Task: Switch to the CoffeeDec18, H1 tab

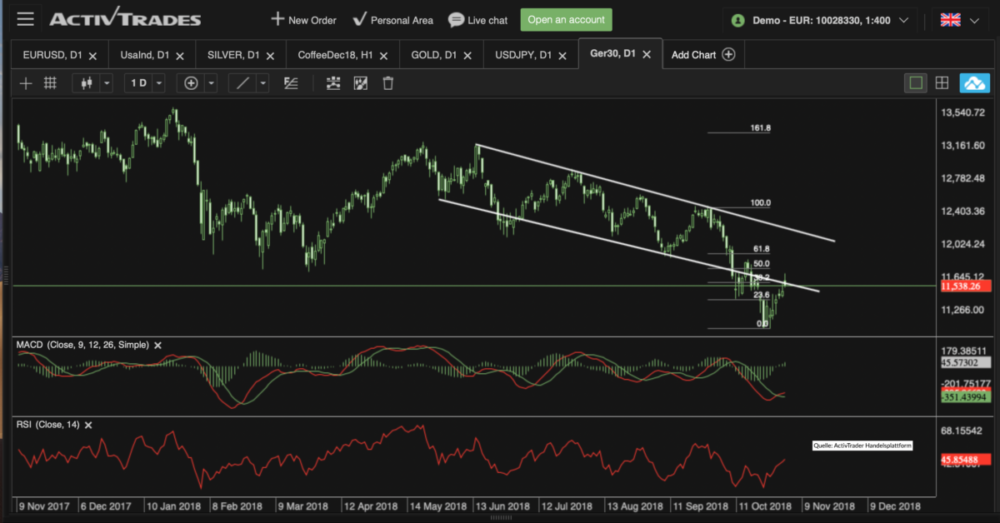Action: (335, 55)
